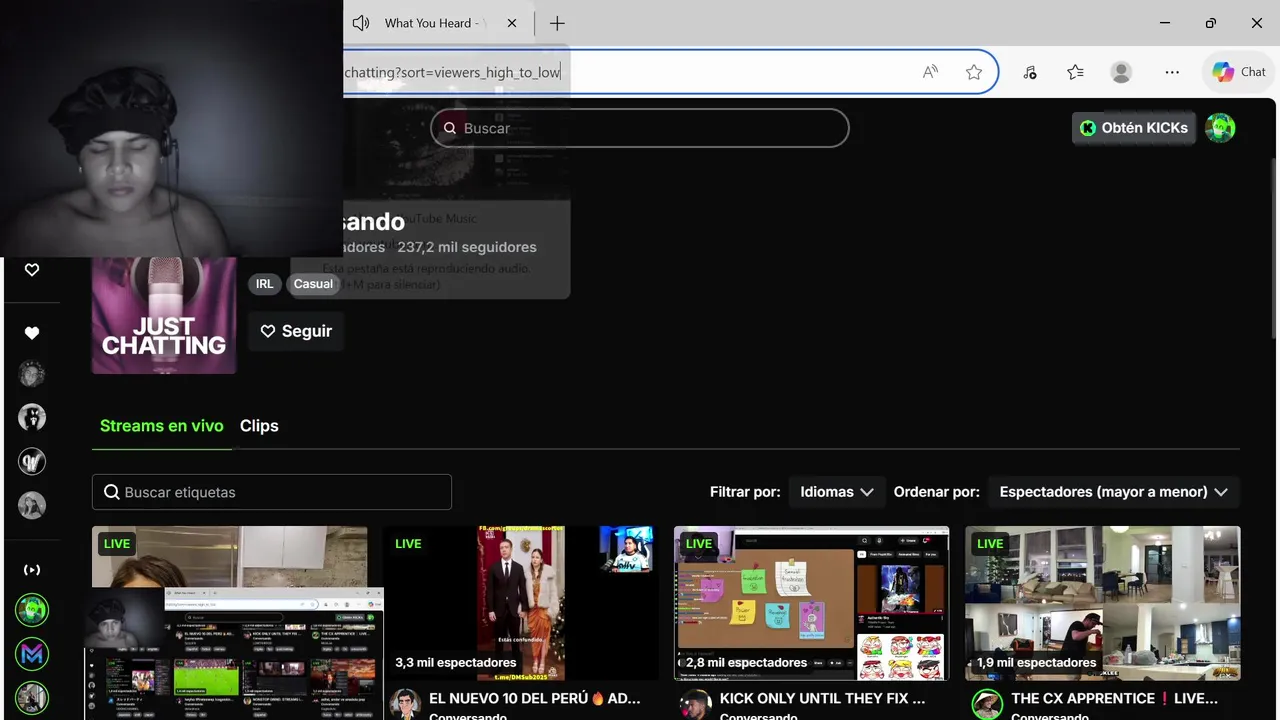Image resolution: width=1280 pixels, height=720 pixels.
Task: Click the speaker audio icon on the browser tab
Action: (361, 23)
